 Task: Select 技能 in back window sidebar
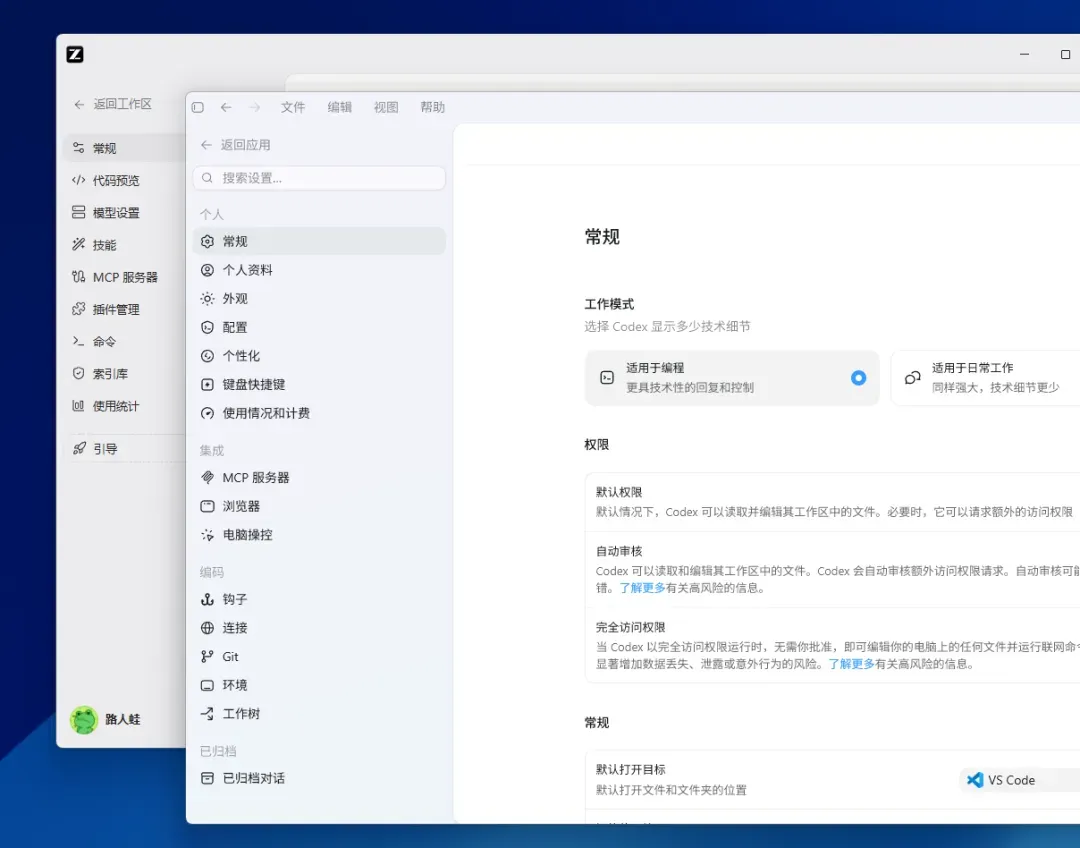click(104, 245)
